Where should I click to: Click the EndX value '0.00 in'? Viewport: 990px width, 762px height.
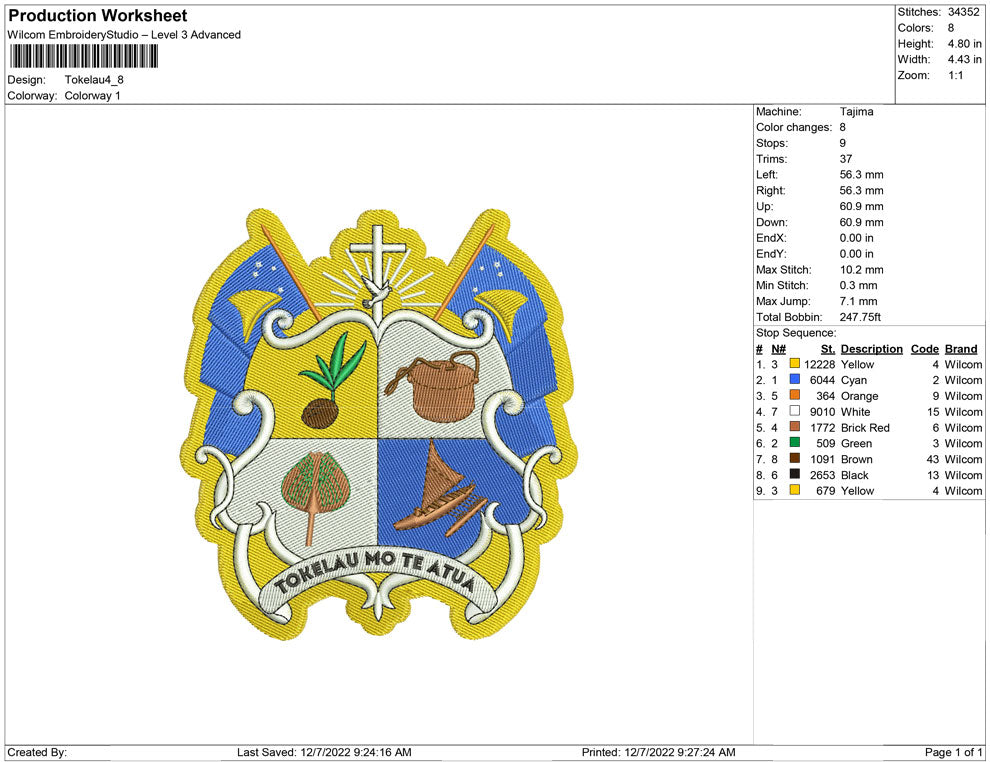click(x=857, y=238)
